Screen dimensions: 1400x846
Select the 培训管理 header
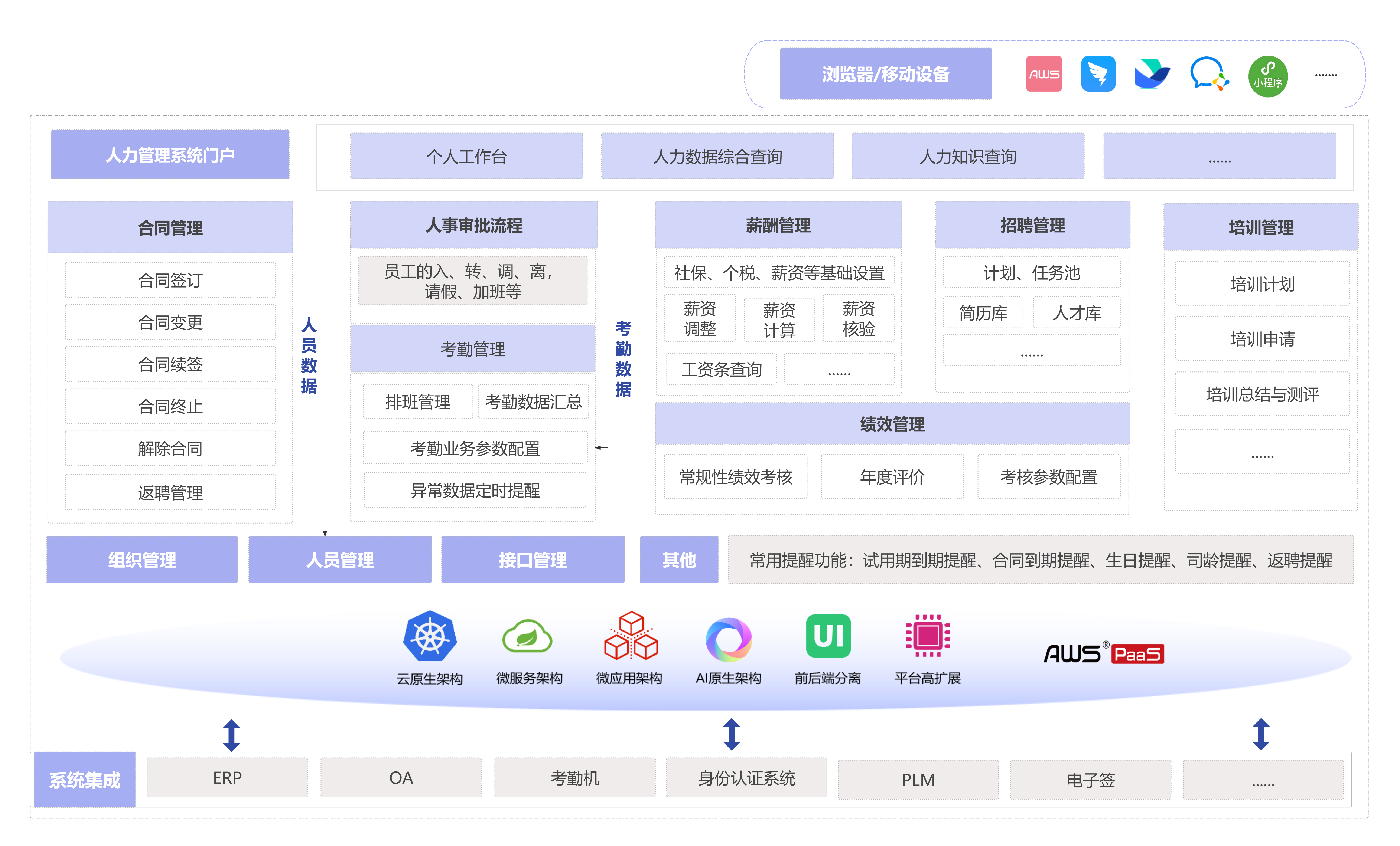pyautogui.click(x=1261, y=227)
